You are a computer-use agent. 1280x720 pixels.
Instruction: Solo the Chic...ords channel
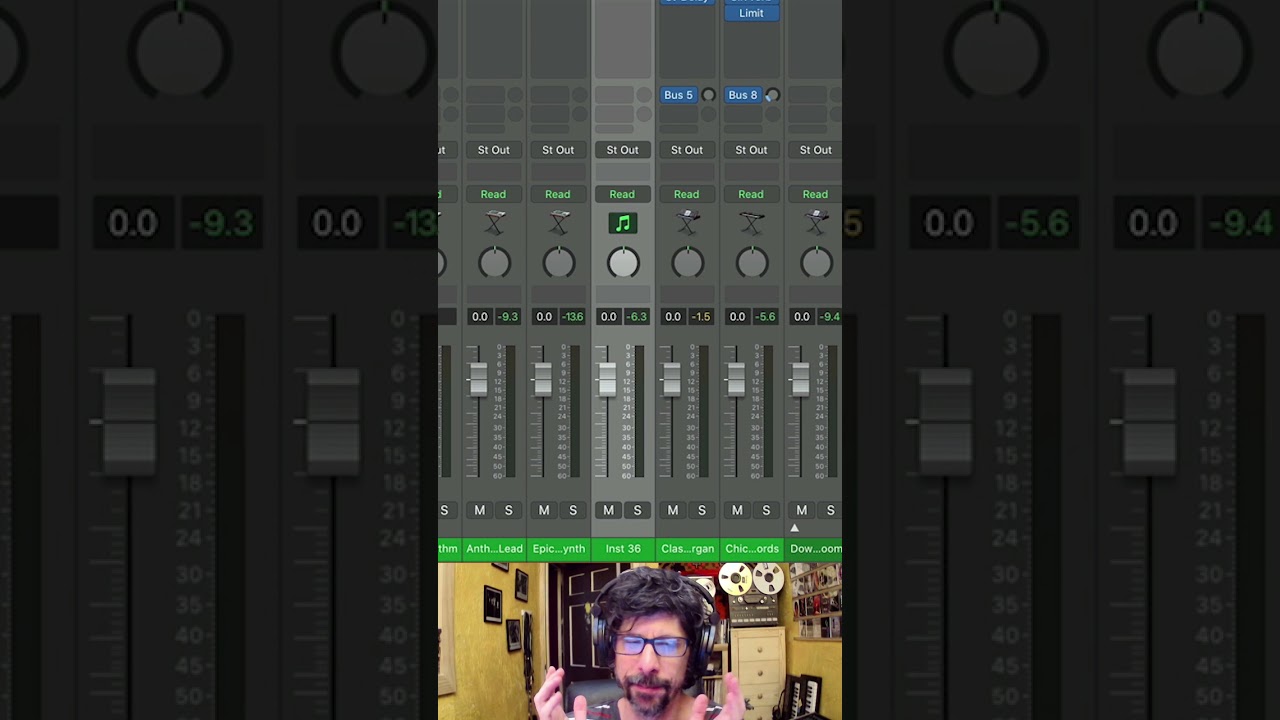(x=766, y=510)
